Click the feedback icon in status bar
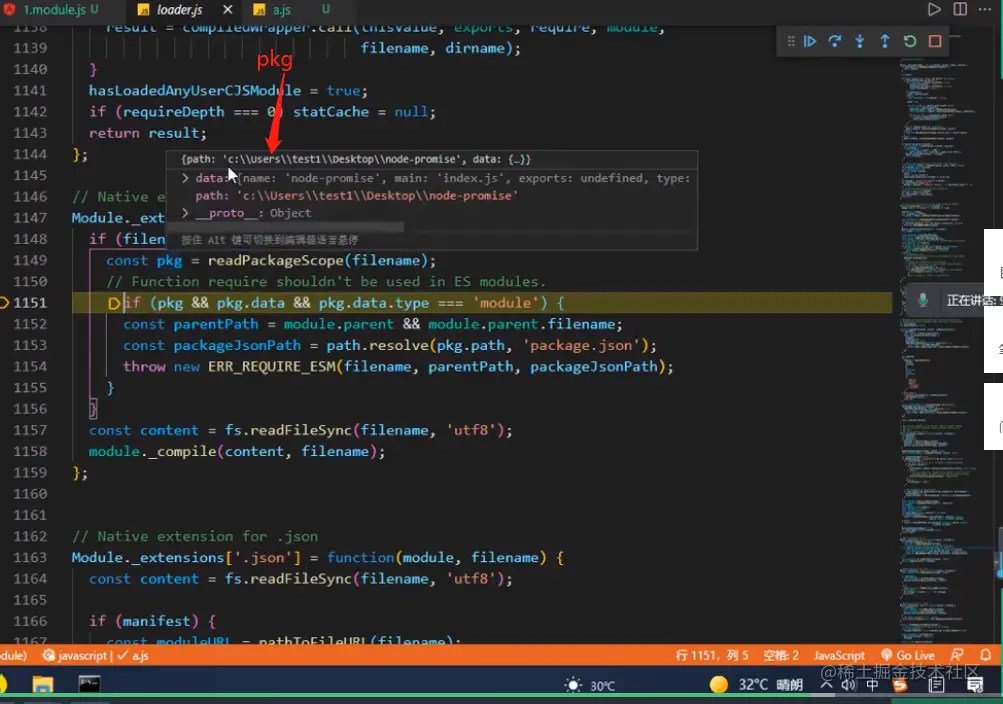1003x704 pixels. (x=957, y=655)
